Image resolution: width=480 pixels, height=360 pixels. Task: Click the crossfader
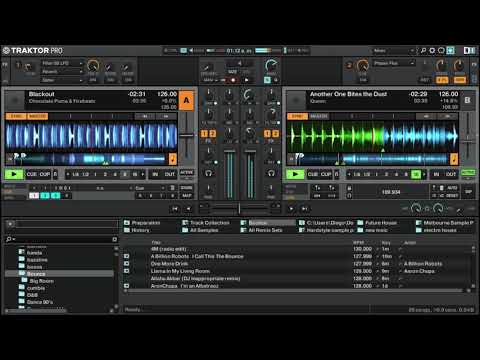coord(239,209)
